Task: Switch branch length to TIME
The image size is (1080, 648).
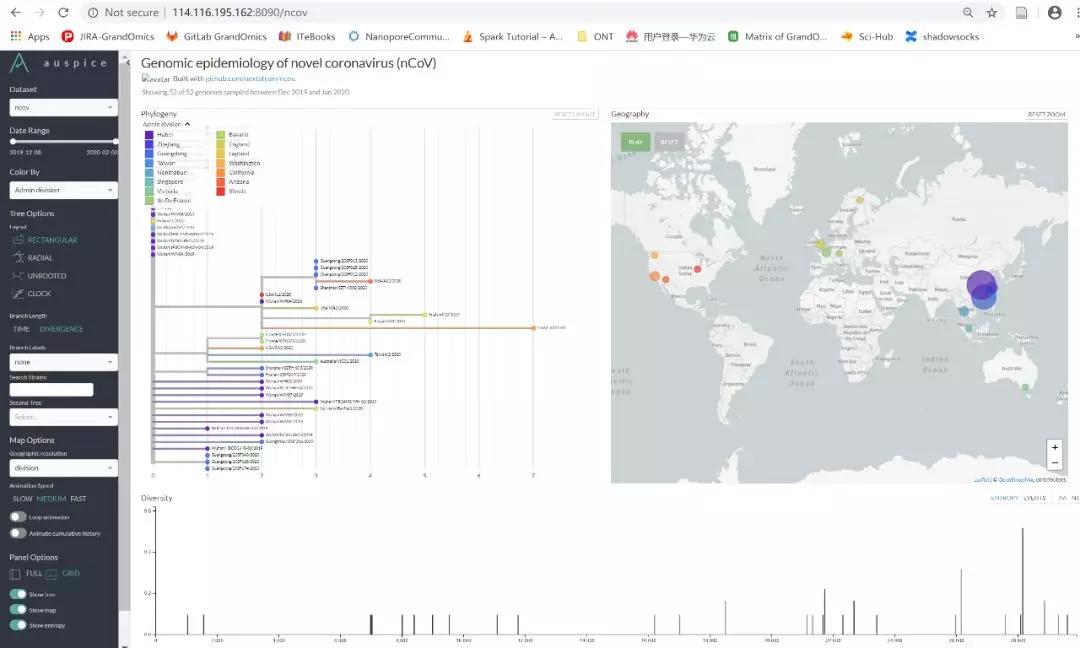Action: (x=21, y=329)
